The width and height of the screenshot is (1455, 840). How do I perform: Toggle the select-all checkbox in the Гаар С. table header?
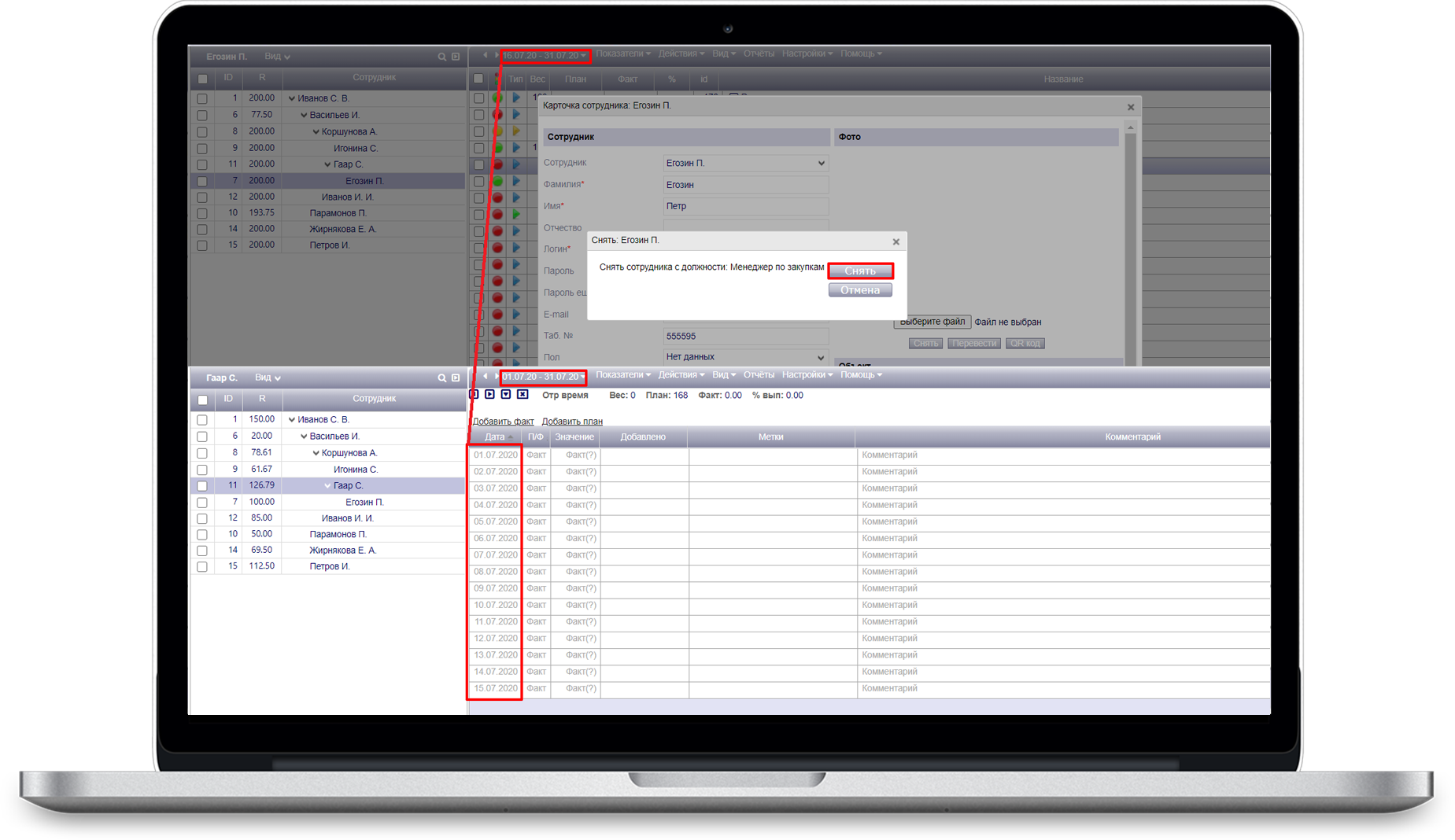point(202,400)
